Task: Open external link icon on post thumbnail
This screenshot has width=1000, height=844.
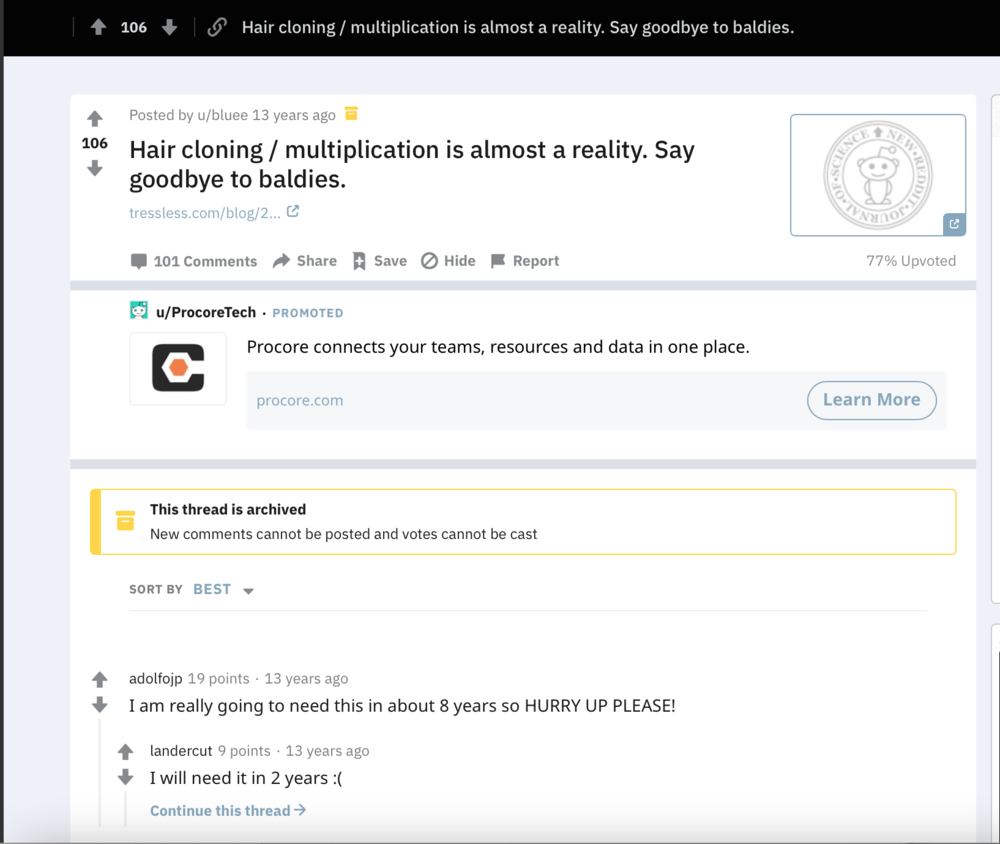Action: pyautogui.click(x=954, y=224)
